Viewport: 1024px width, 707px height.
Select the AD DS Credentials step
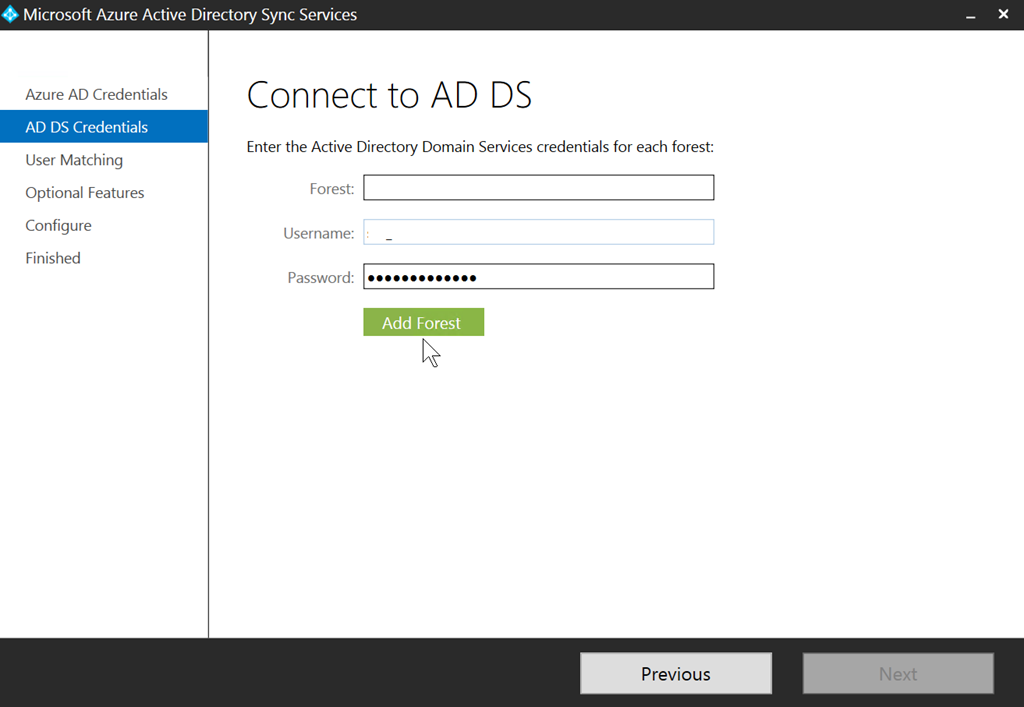click(87, 127)
